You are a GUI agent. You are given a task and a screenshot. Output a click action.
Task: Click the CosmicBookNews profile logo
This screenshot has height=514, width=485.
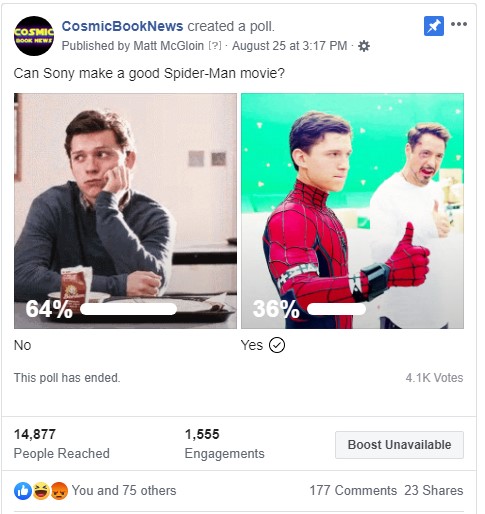click(x=34, y=36)
